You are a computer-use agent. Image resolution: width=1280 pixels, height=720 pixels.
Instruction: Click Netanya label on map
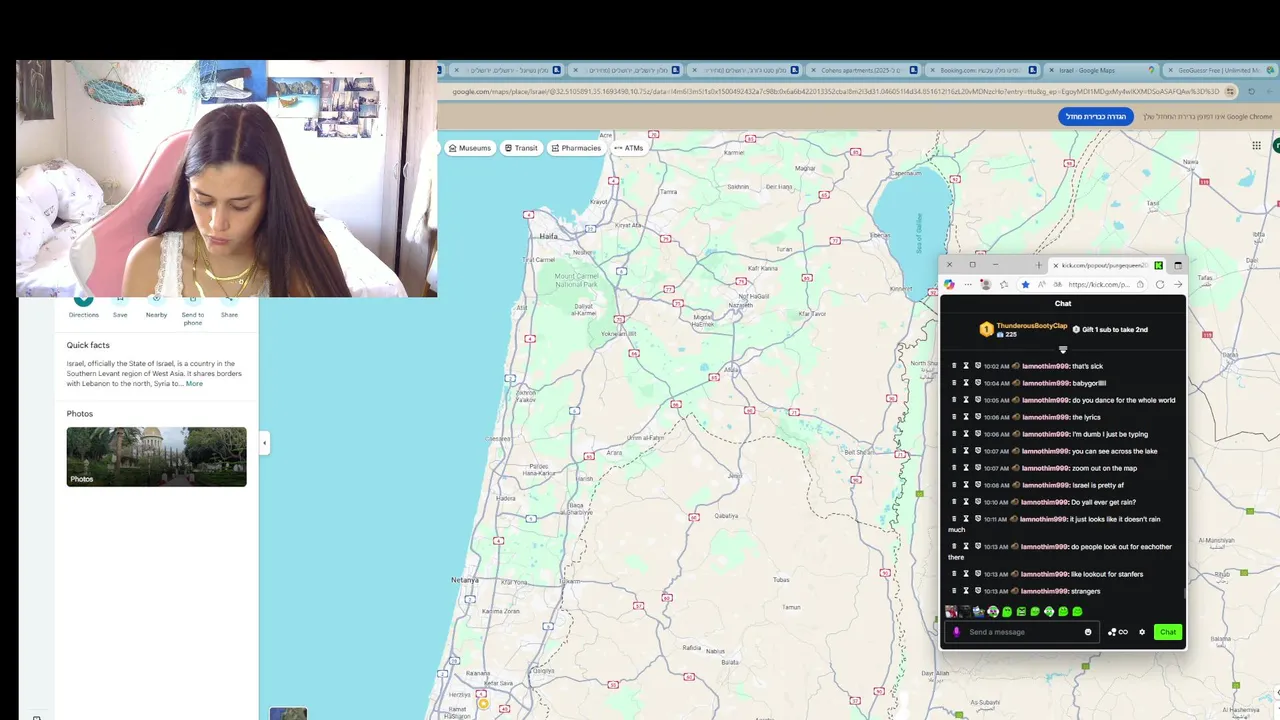[465, 580]
